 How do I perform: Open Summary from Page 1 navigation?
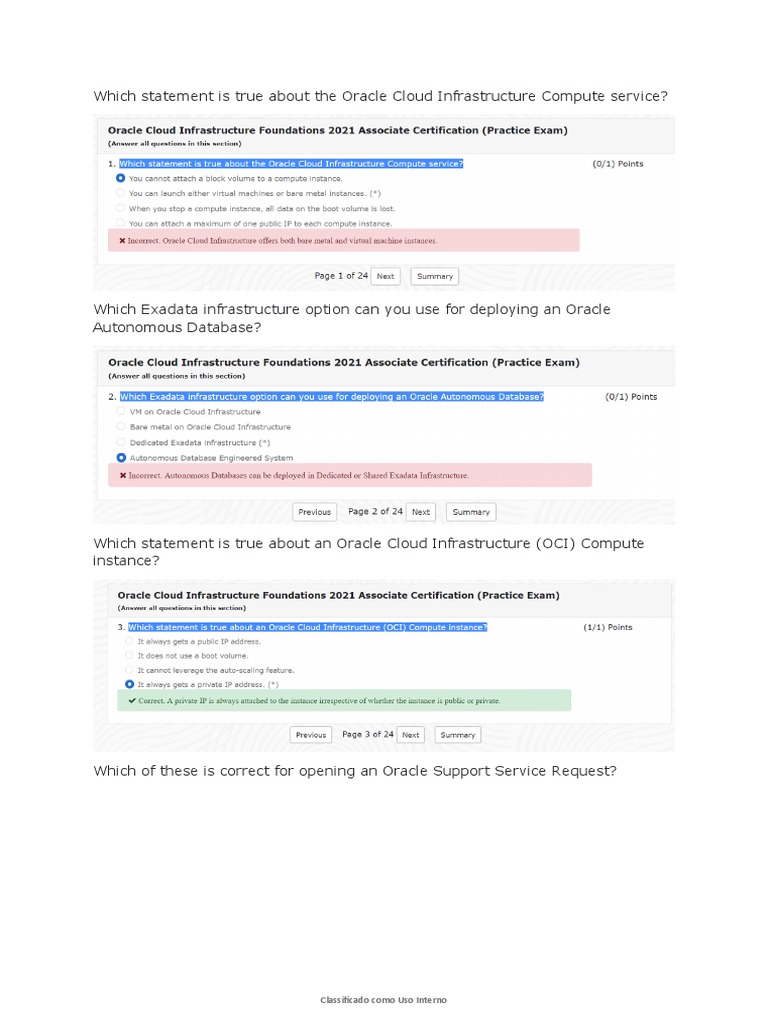coord(435,276)
